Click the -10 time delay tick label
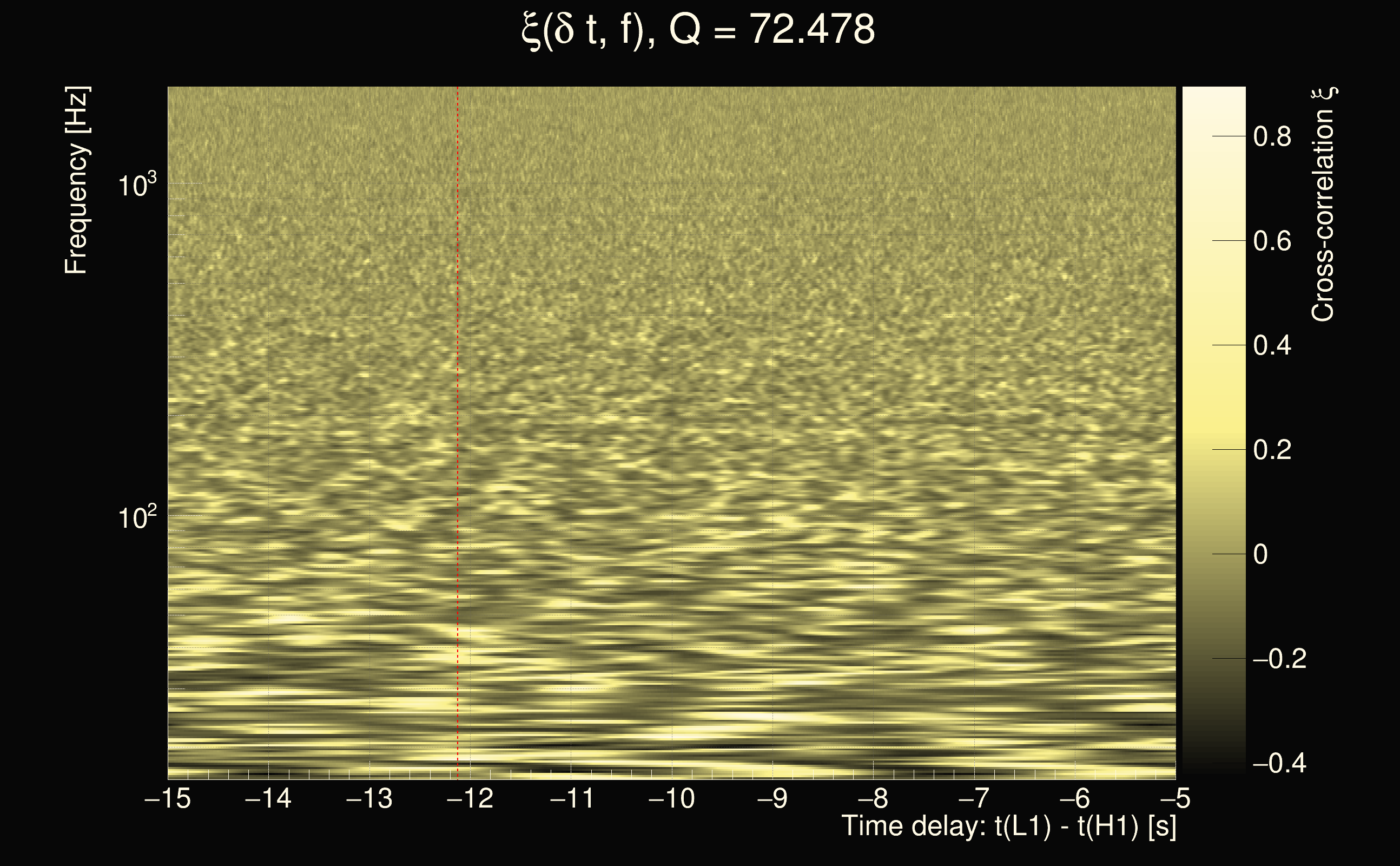The height and width of the screenshot is (866, 1400). click(x=671, y=798)
